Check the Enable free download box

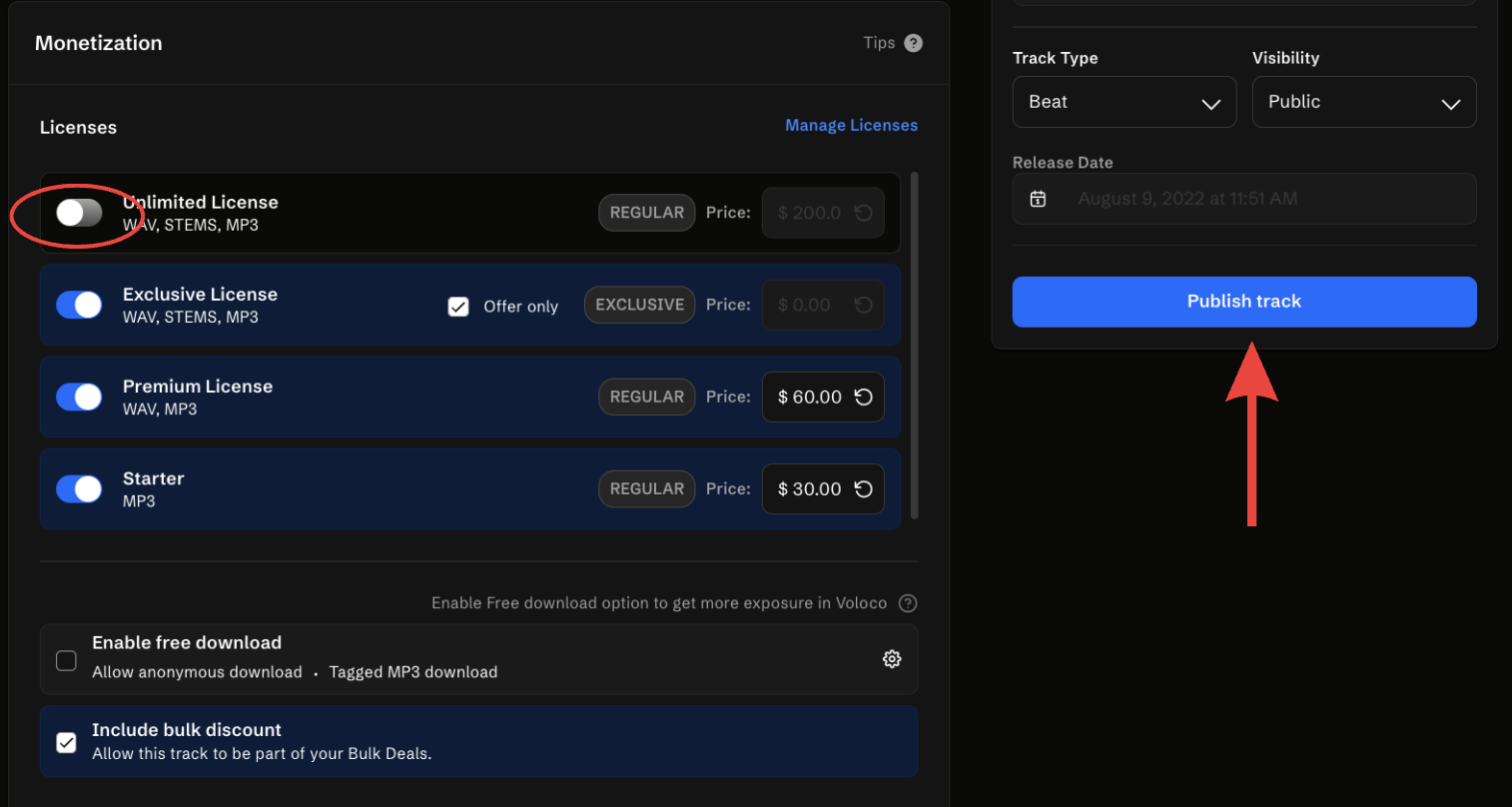click(x=67, y=660)
